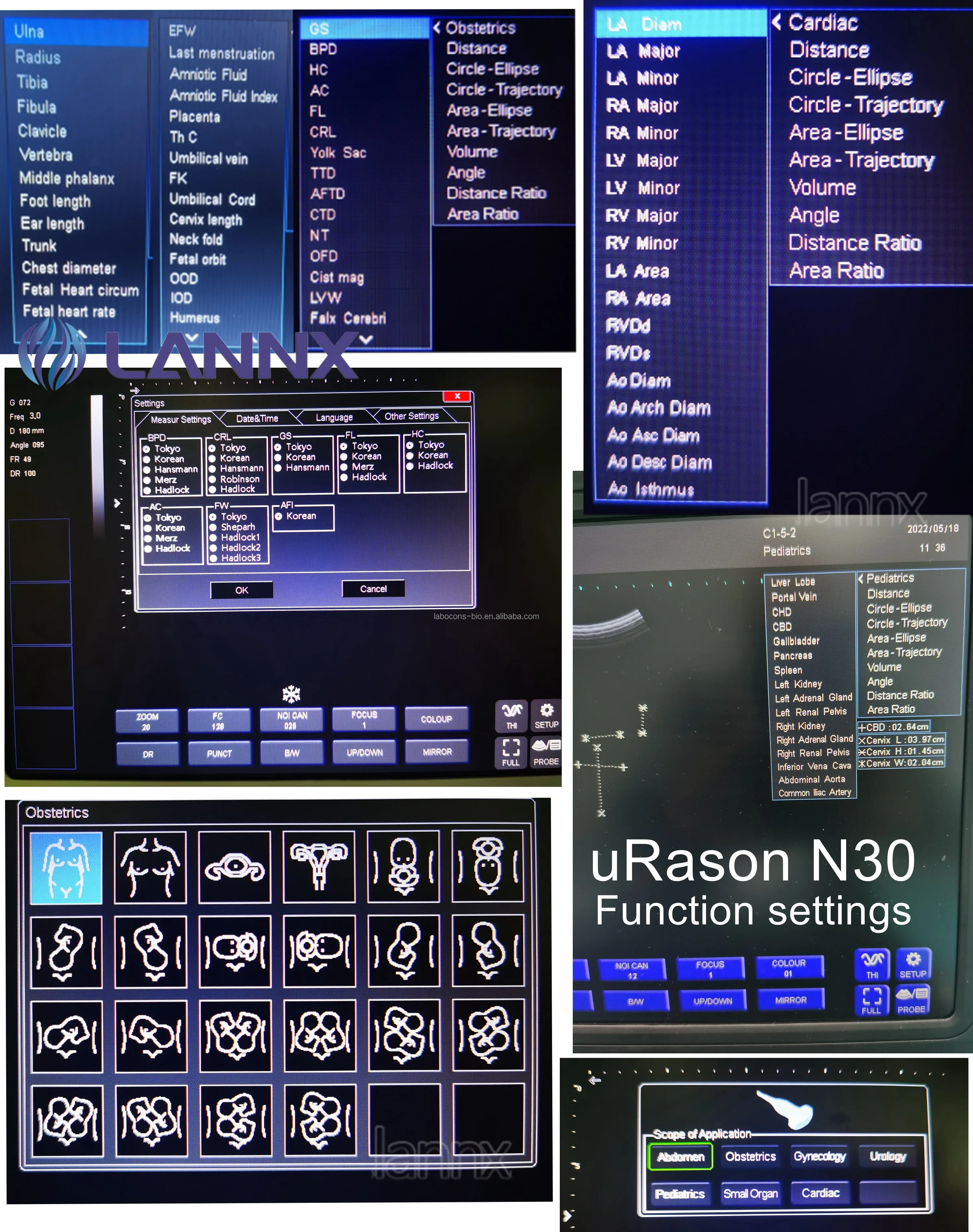Choose Robinson option in CRL group
The width and height of the screenshot is (973, 1232).
(x=212, y=480)
